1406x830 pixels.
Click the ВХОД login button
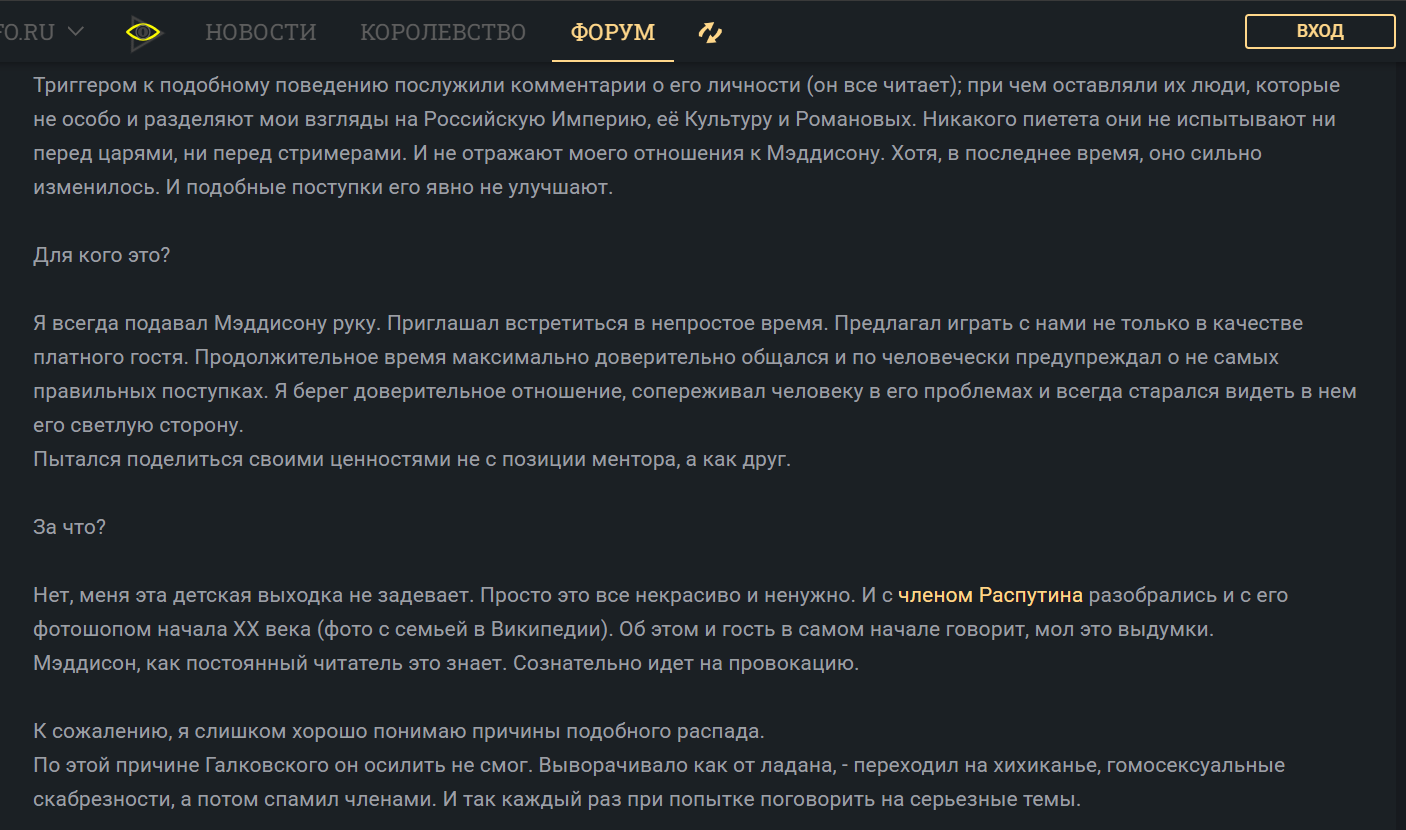click(x=1320, y=31)
